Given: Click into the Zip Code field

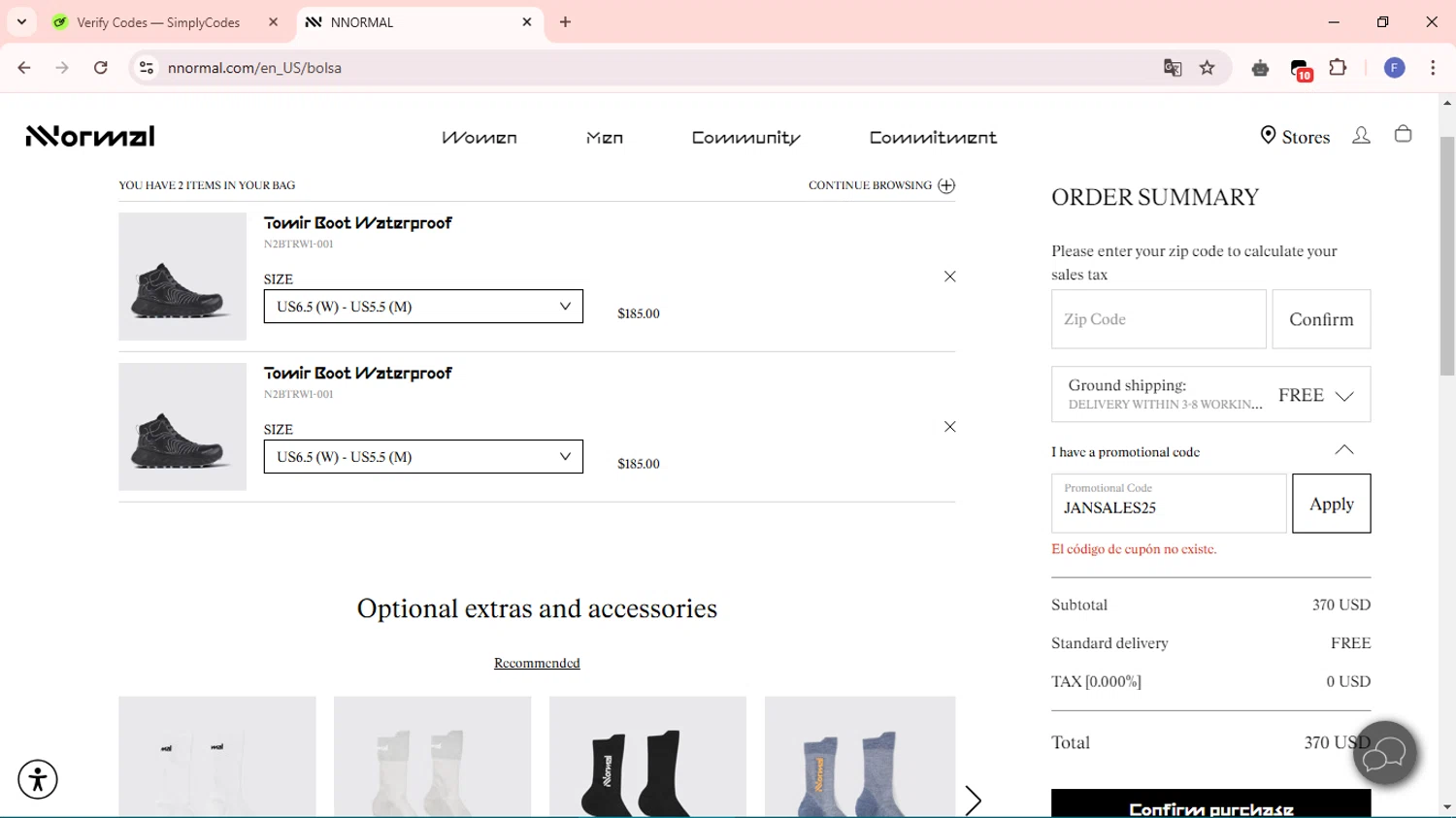Looking at the screenshot, I should click(1159, 319).
